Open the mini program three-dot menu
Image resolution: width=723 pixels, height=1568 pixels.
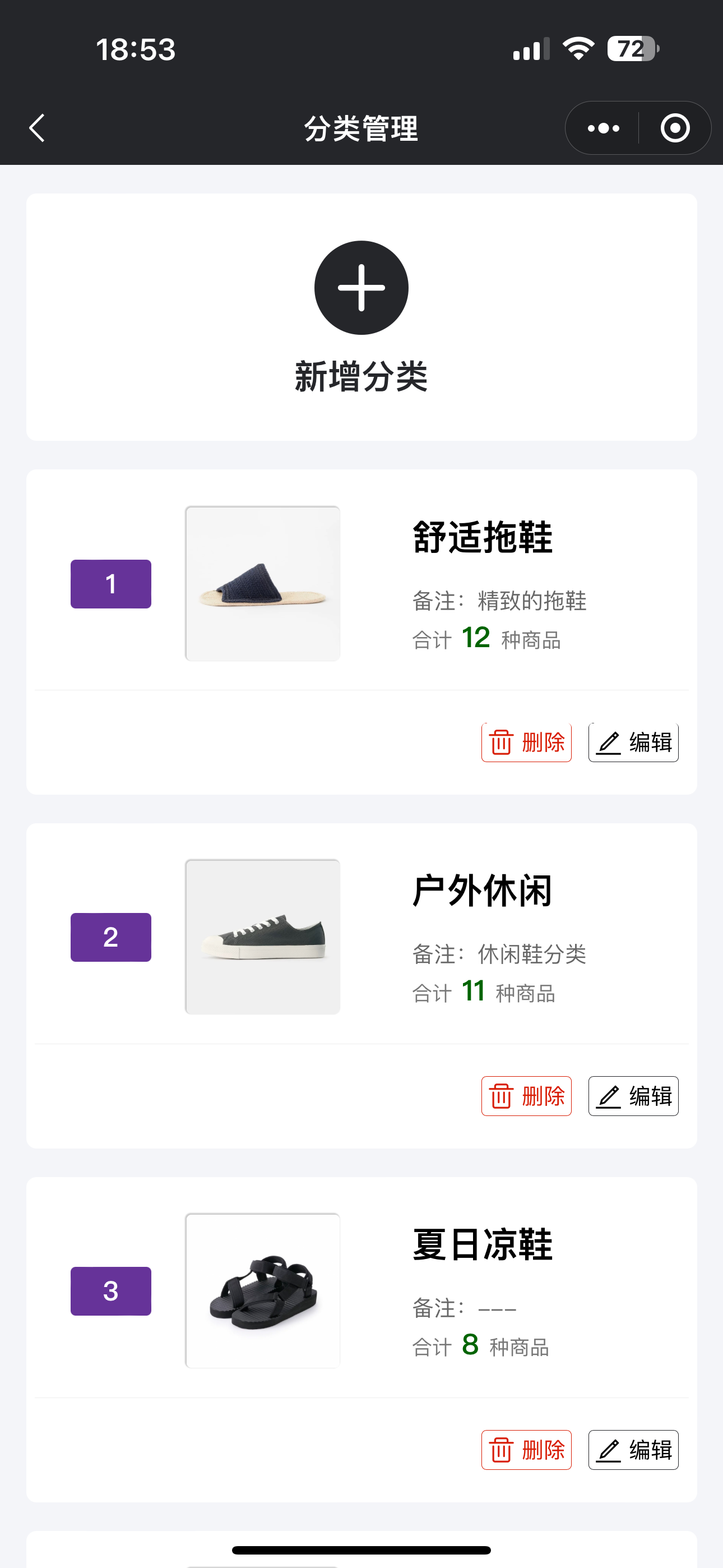click(603, 128)
